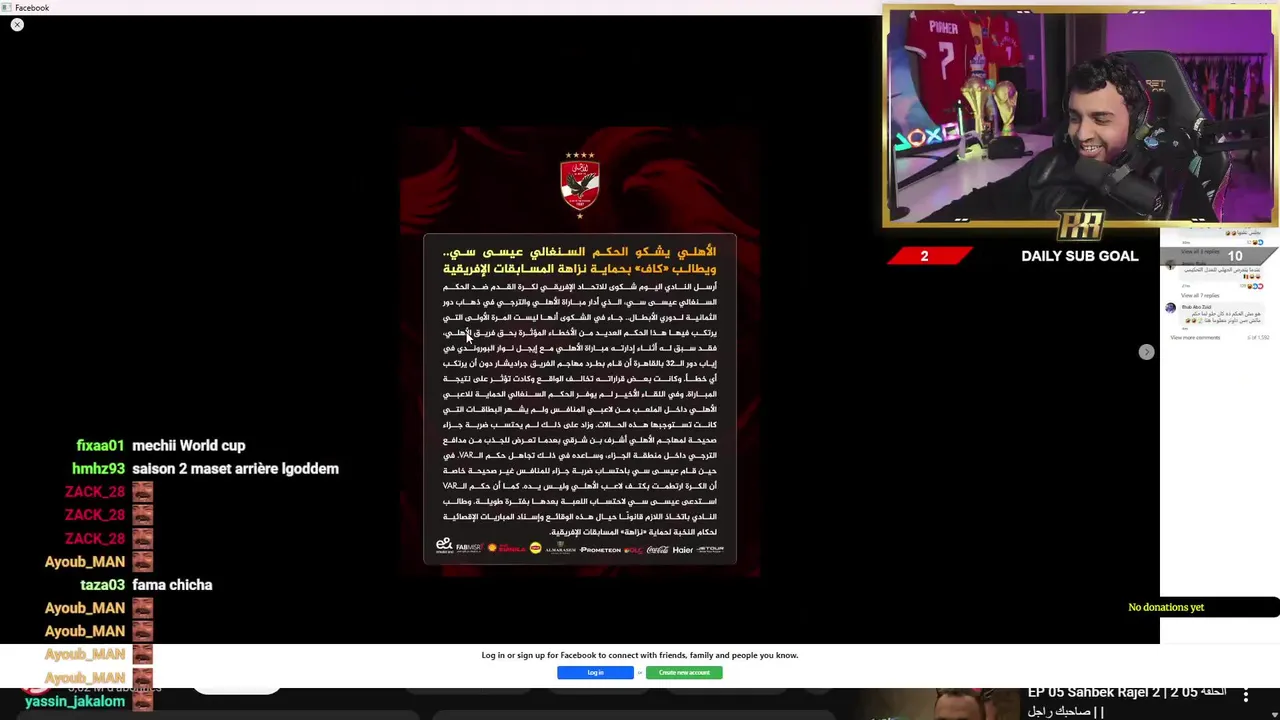Close the Facebook photo viewer
Viewport: 1280px width, 720px height.
pos(17,24)
